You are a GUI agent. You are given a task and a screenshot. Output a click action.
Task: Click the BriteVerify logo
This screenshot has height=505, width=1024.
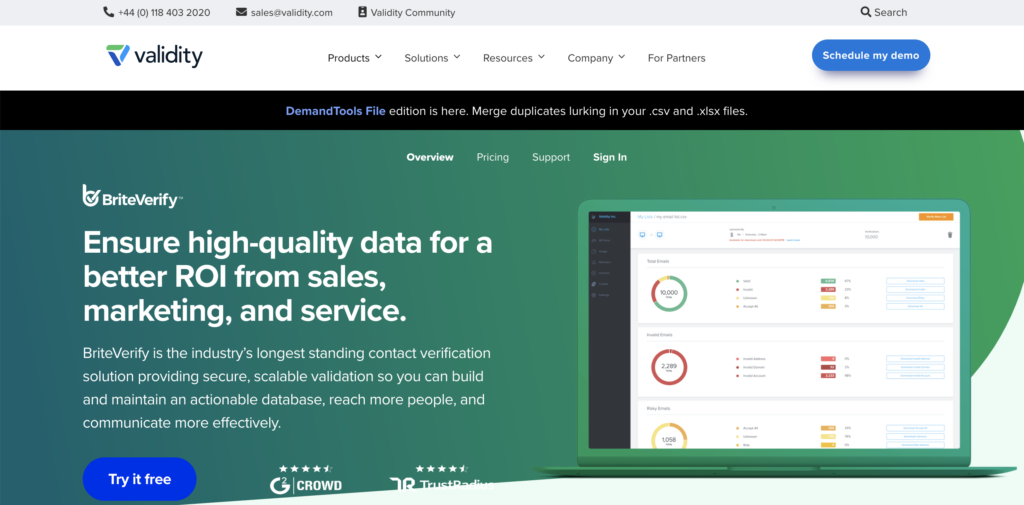(x=133, y=197)
